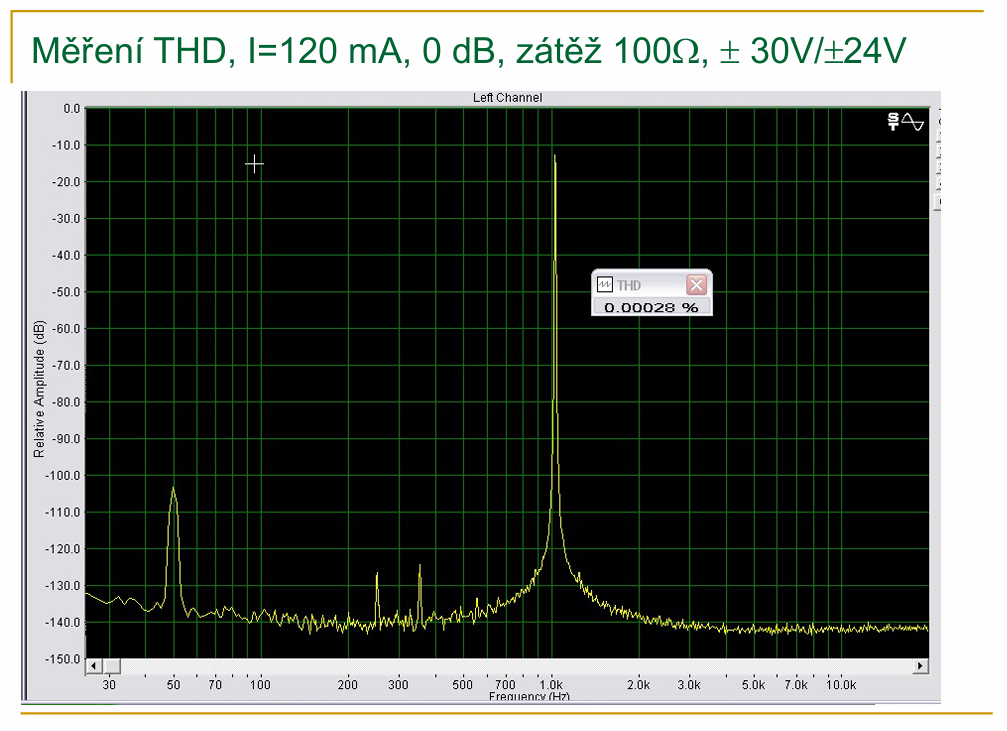Image resolution: width=1007 pixels, height=731 pixels.
Task: Click the S/T marker icon beside the sine wave
Action: [893, 121]
